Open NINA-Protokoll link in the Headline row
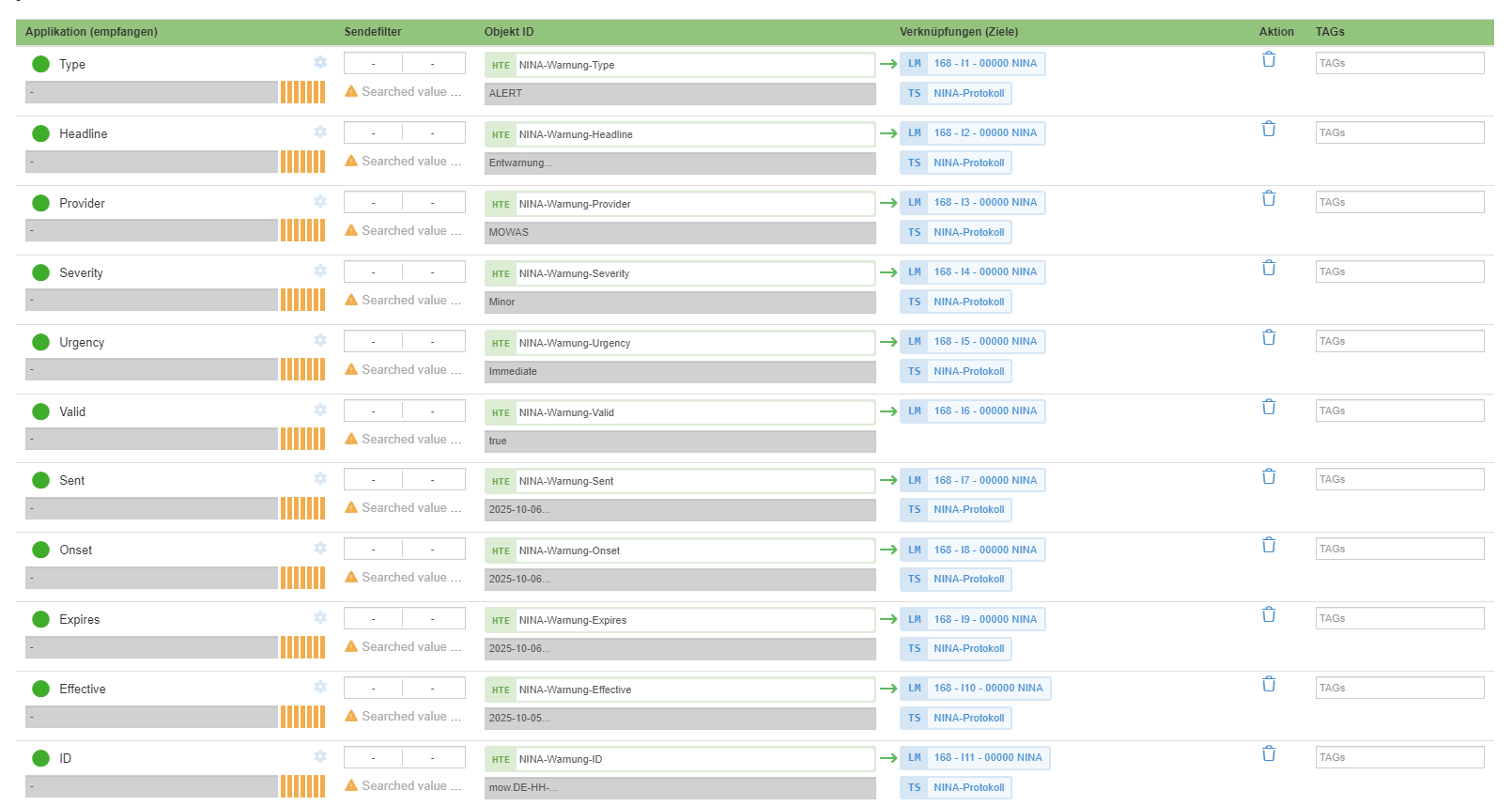This screenshot has width=1512, height=806. [x=968, y=163]
